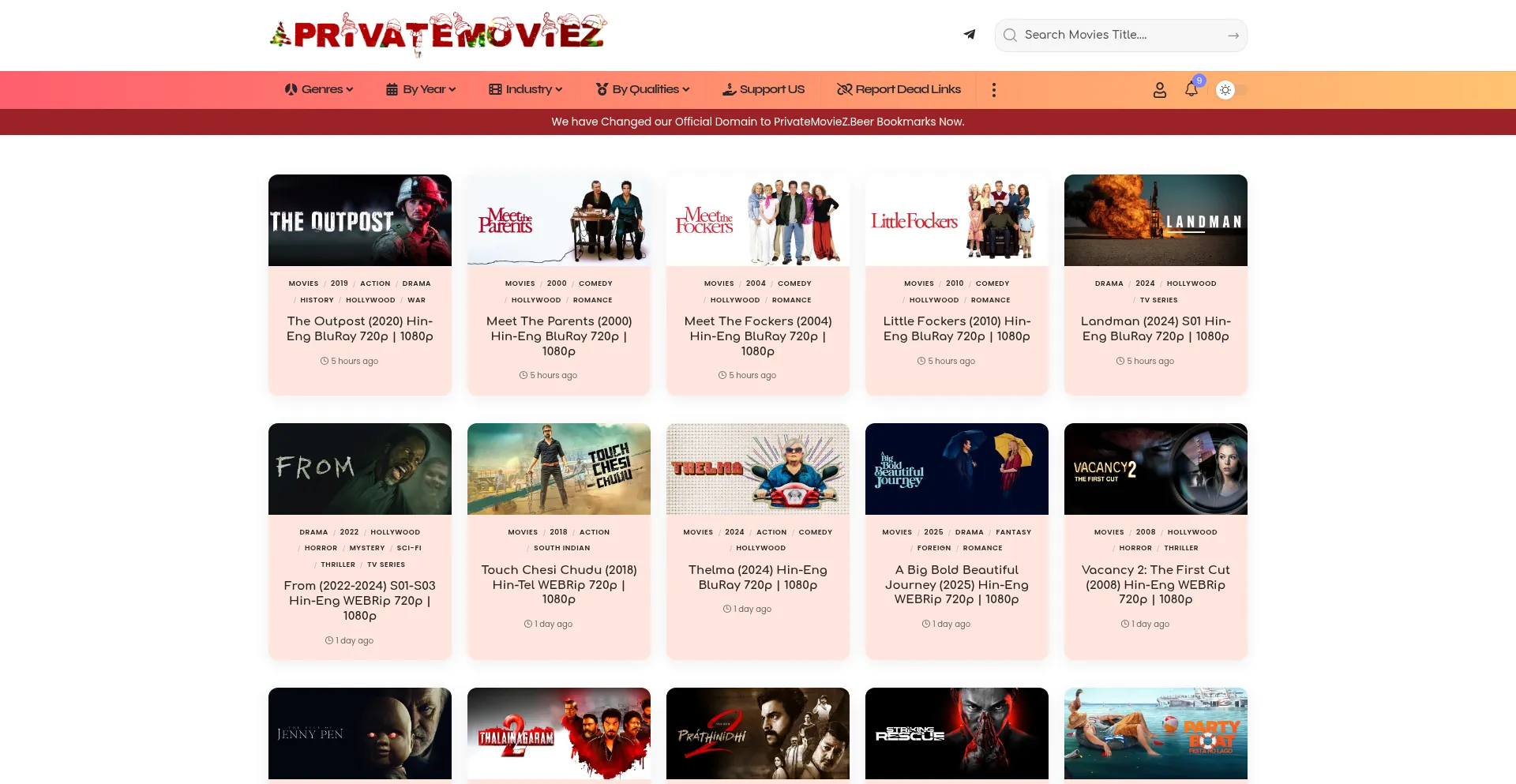Click the SOUTH INDIAN category tag
Viewport: 1516px width, 784px height.
561,548
